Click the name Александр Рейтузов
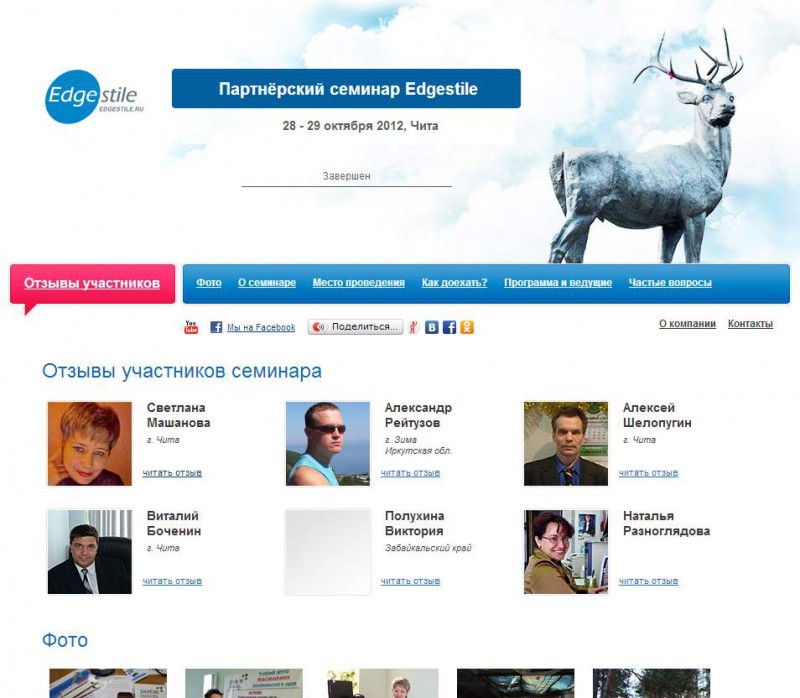Image resolution: width=800 pixels, height=698 pixels. [418, 415]
